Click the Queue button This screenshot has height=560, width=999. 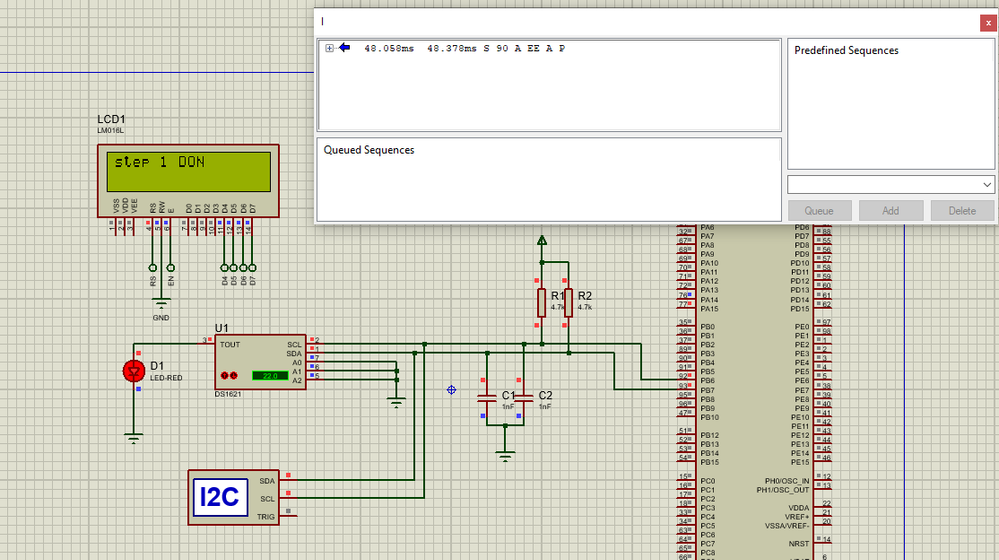tap(819, 211)
